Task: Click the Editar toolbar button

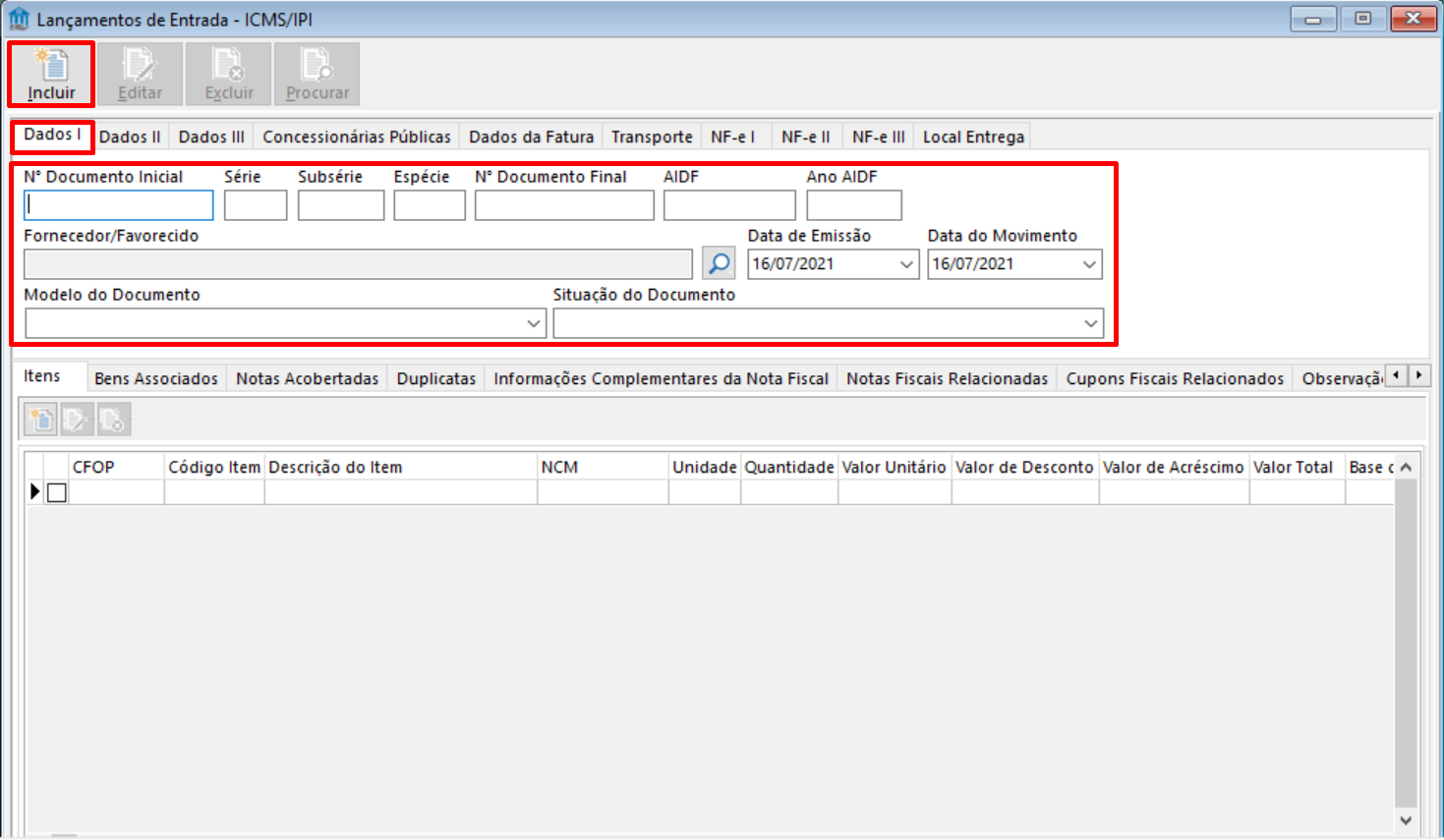Action: [x=140, y=74]
